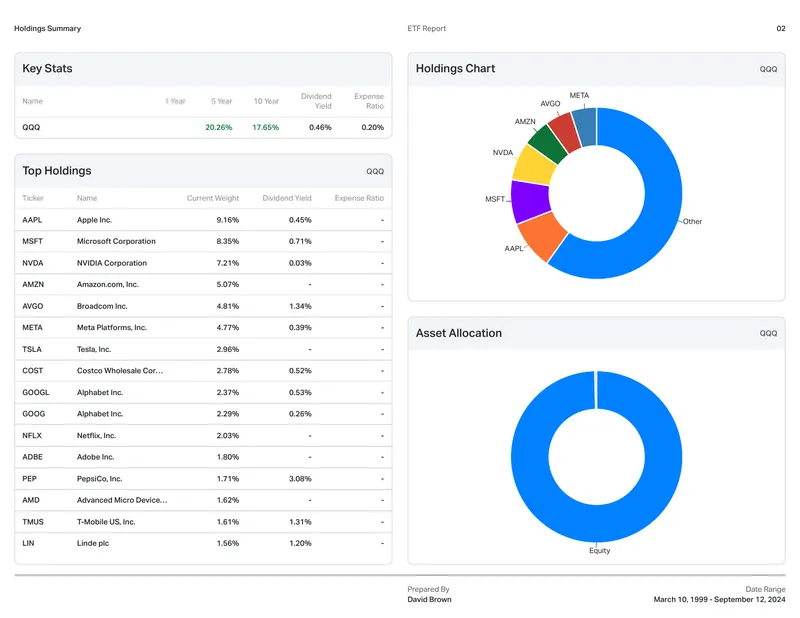This screenshot has width=800, height=618.
Task: Click the Broadcom Inc. name cell
Action: pos(102,306)
